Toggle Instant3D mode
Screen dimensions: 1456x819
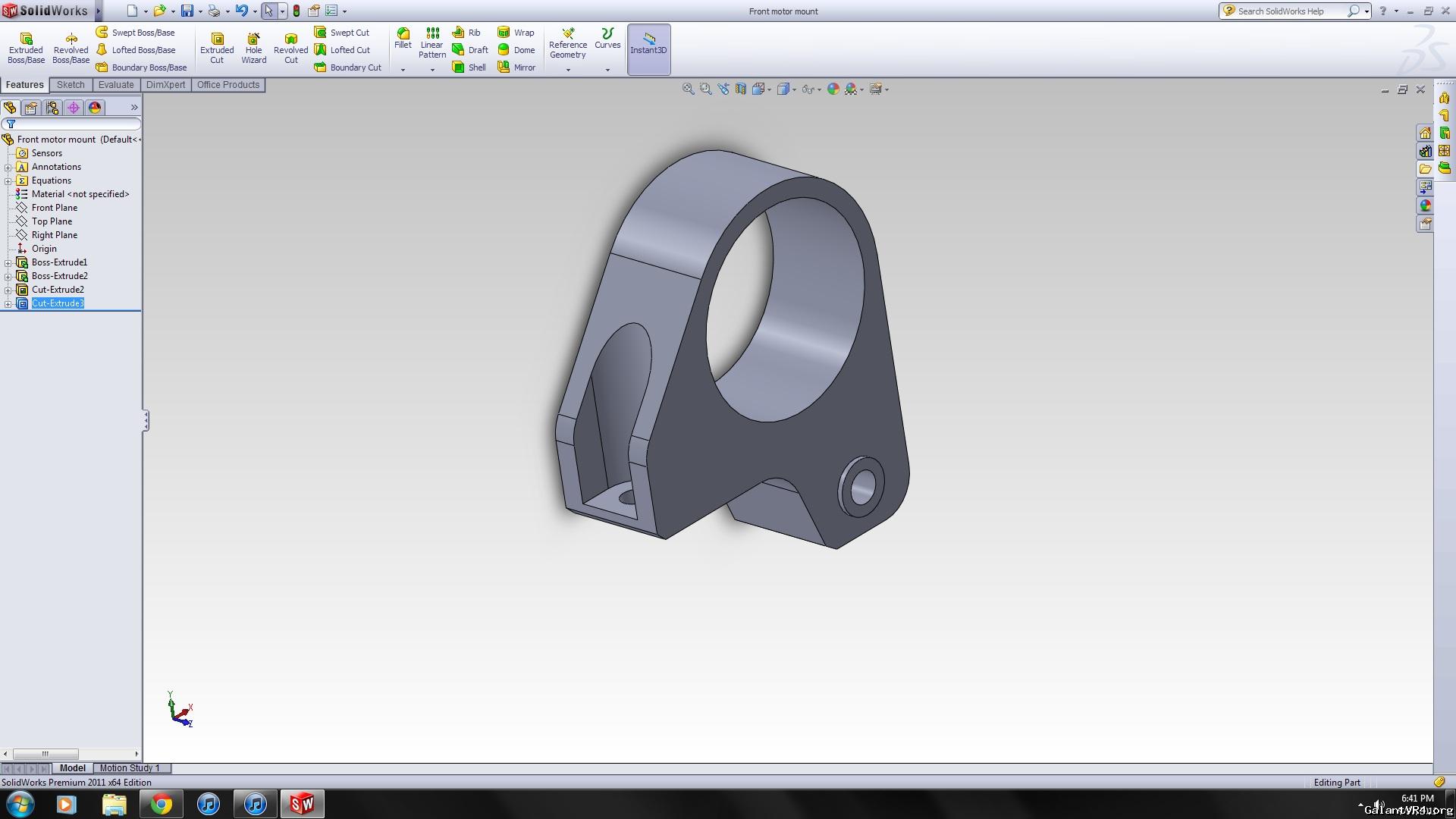click(x=648, y=49)
